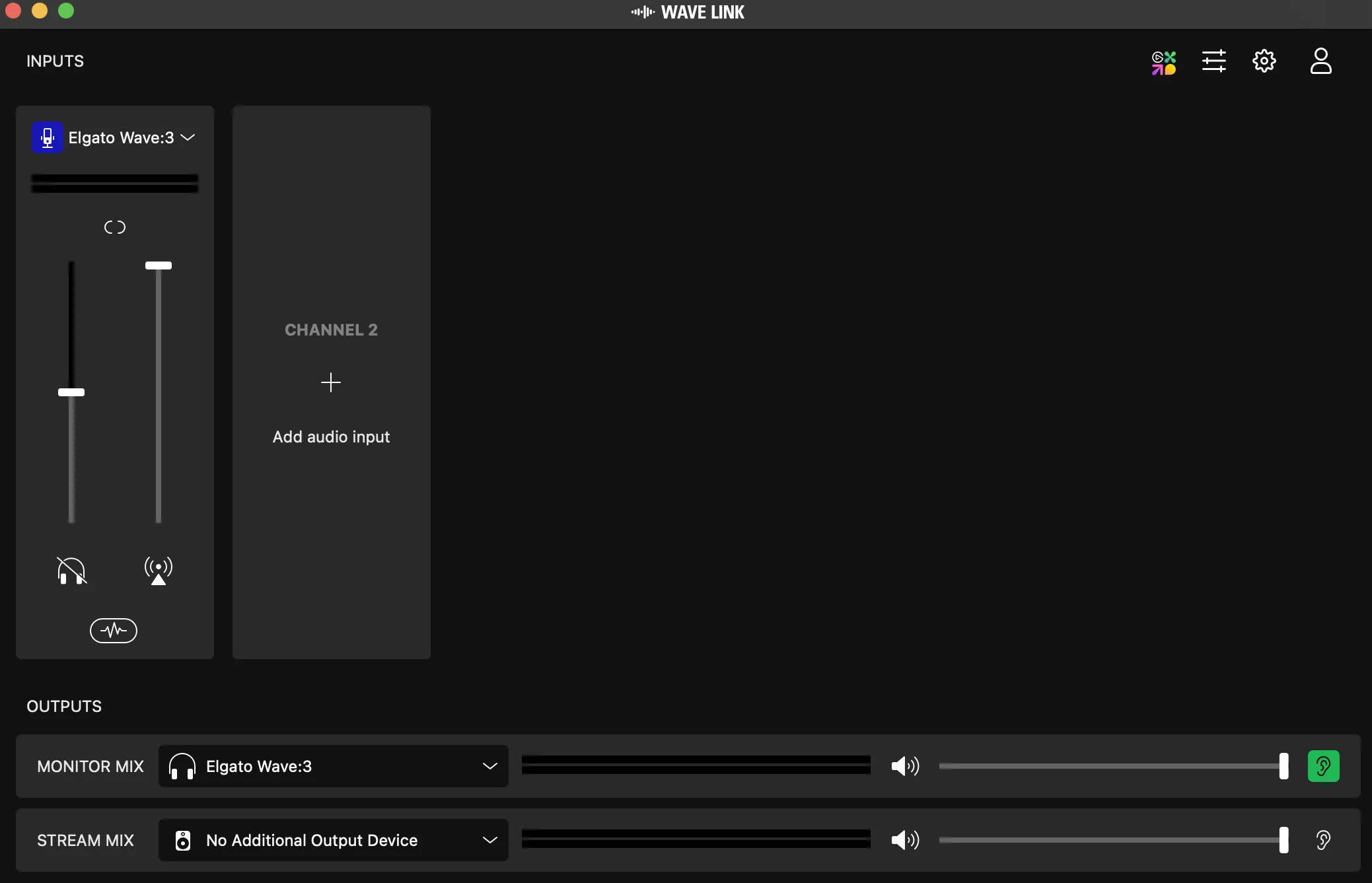Open the audio effects waveform button
The image size is (1372, 883).
coord(114,630)
